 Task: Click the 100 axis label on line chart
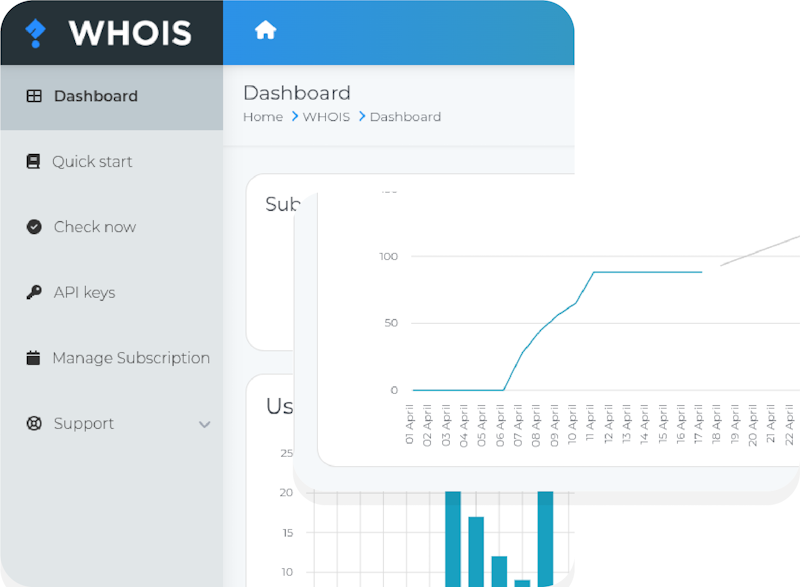click(388, 257)
